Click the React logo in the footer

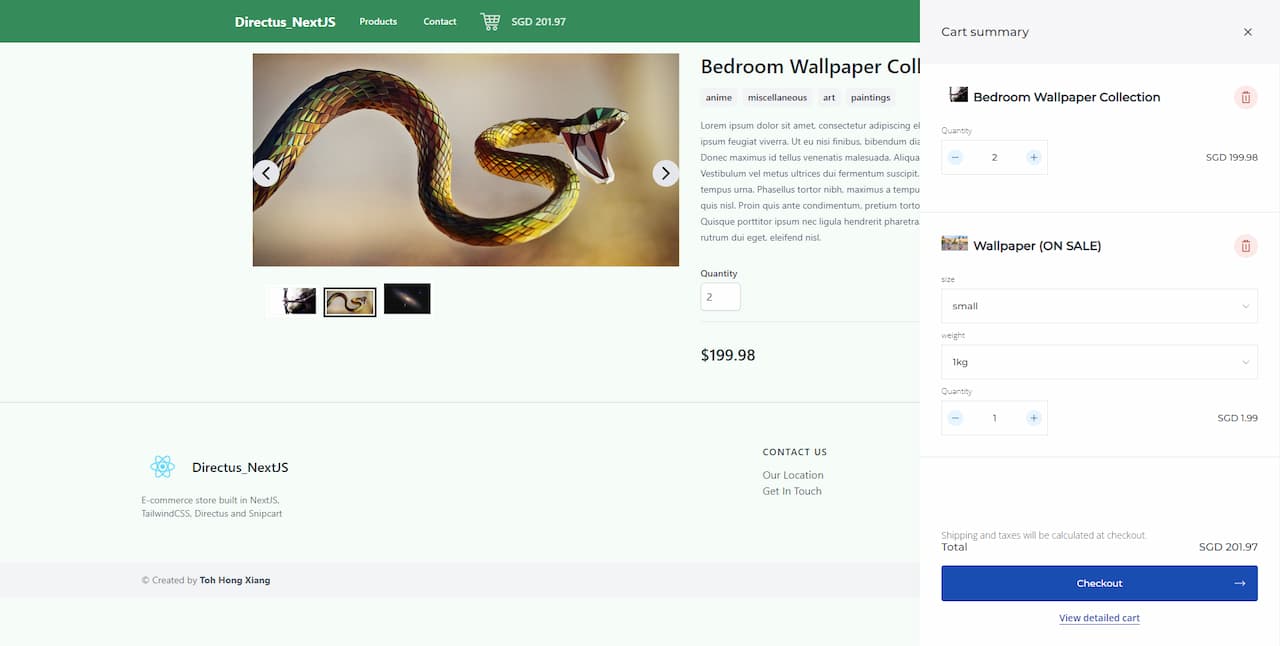(163, 467)
